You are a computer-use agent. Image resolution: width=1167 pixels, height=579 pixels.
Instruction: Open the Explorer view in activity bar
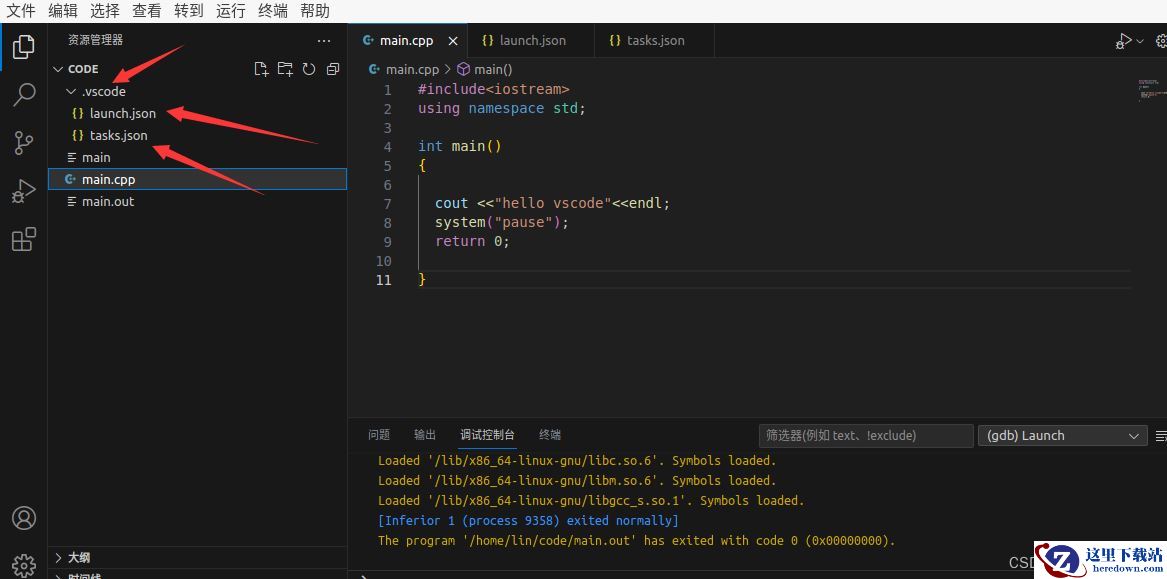pyautogui.click(x=24, y=47)
